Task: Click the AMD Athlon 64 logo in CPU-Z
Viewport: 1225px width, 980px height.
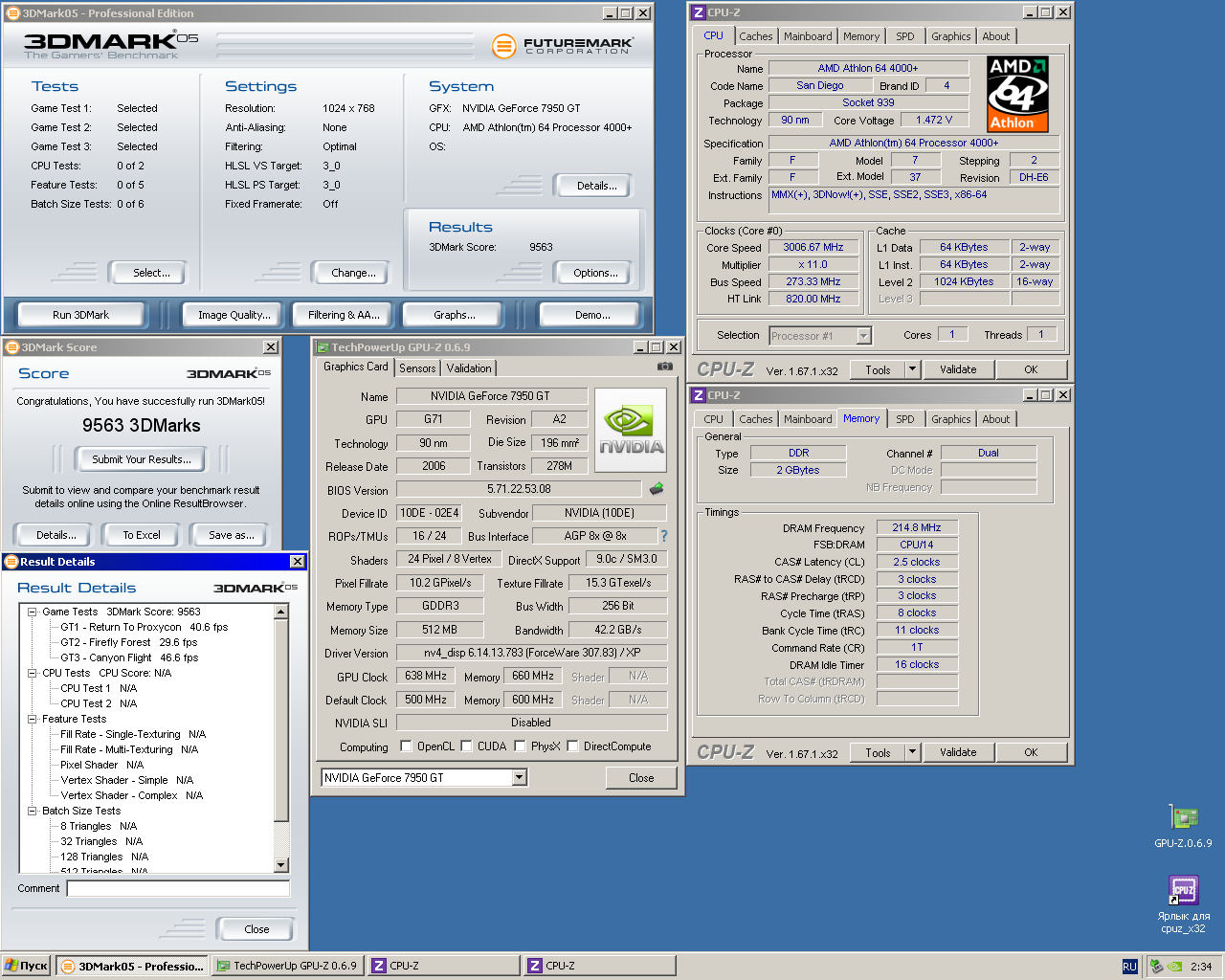Action: [1018, 94]
